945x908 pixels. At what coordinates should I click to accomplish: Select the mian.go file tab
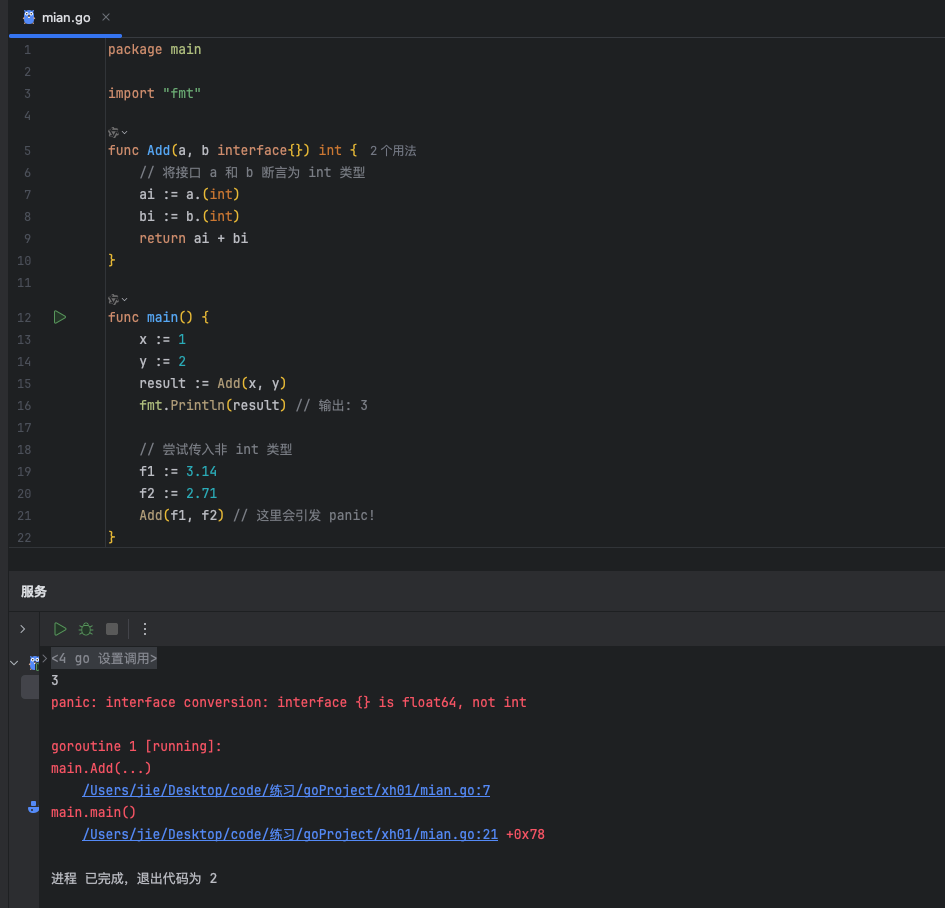[65, 17]
